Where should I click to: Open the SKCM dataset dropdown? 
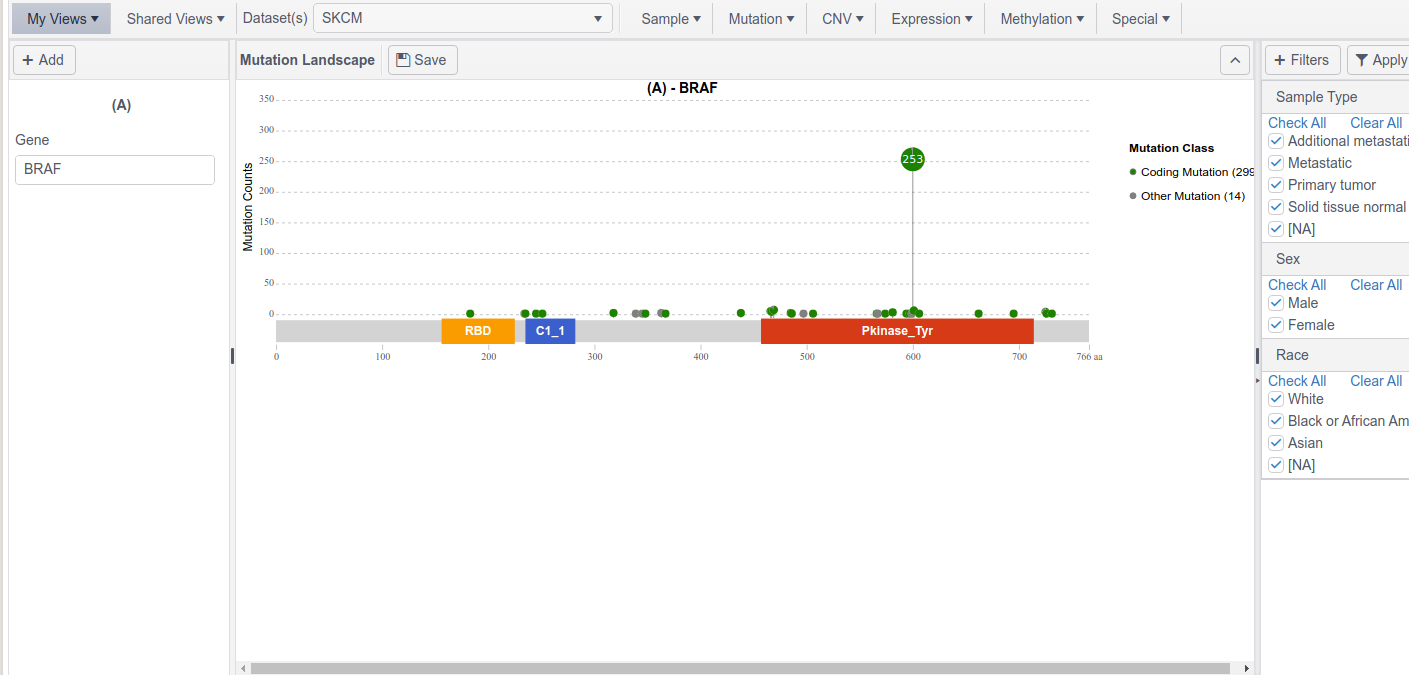(462, 19)
